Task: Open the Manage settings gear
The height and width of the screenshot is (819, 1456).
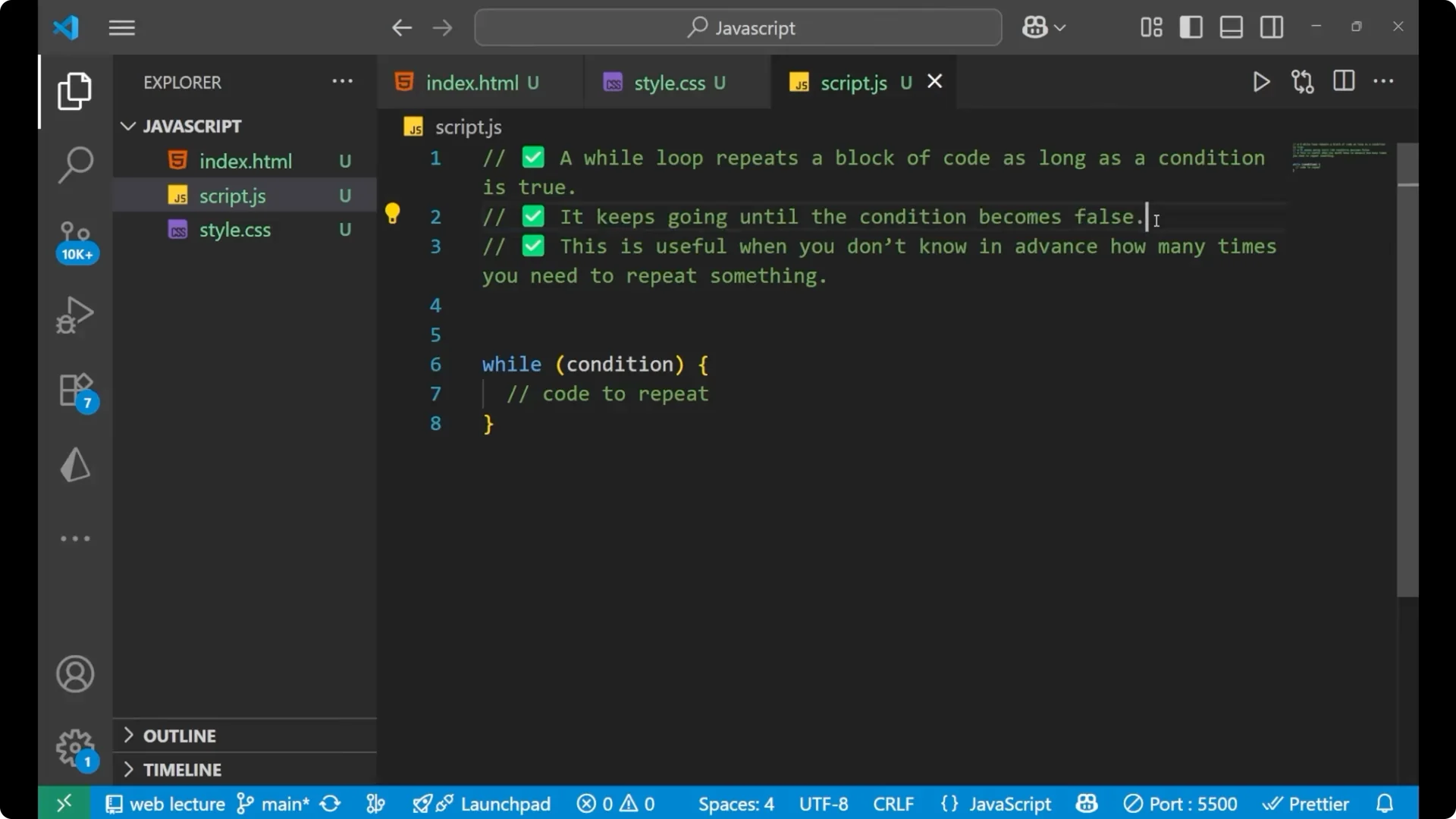Action: (74, 747)
